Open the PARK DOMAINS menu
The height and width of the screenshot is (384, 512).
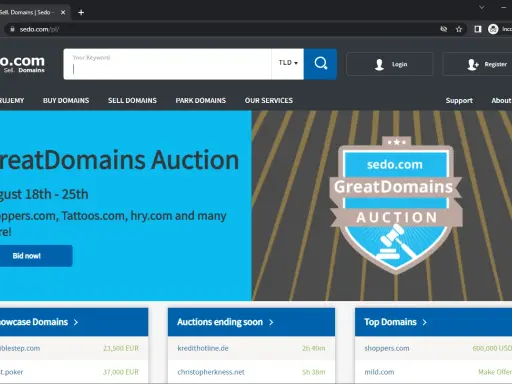click(x=201, y=100)
